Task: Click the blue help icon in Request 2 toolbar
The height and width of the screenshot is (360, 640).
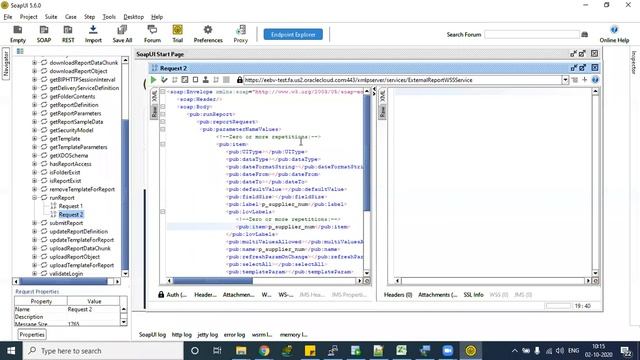Action: pos(595,80)
